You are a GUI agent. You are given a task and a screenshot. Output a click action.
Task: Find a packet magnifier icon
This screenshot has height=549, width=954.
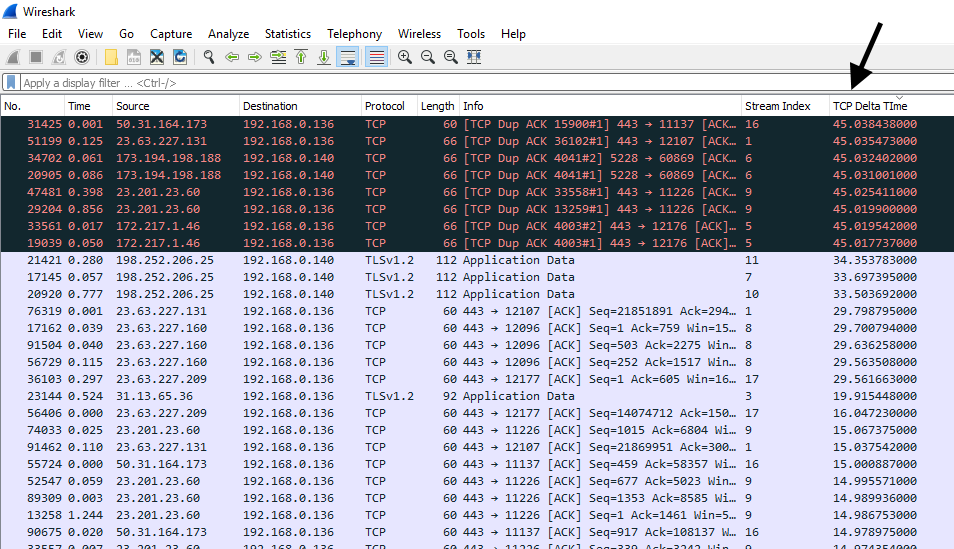point(209,57)
